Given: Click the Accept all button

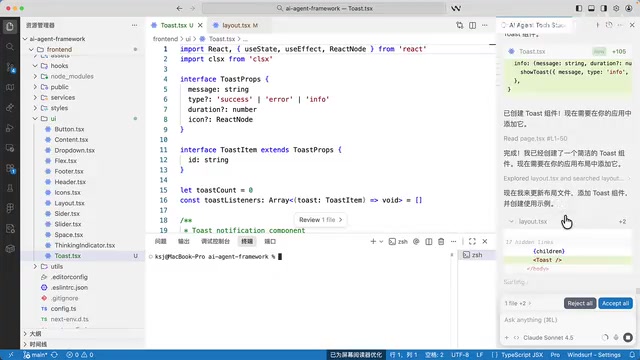Looking at the screenshot, I should 615,303.
